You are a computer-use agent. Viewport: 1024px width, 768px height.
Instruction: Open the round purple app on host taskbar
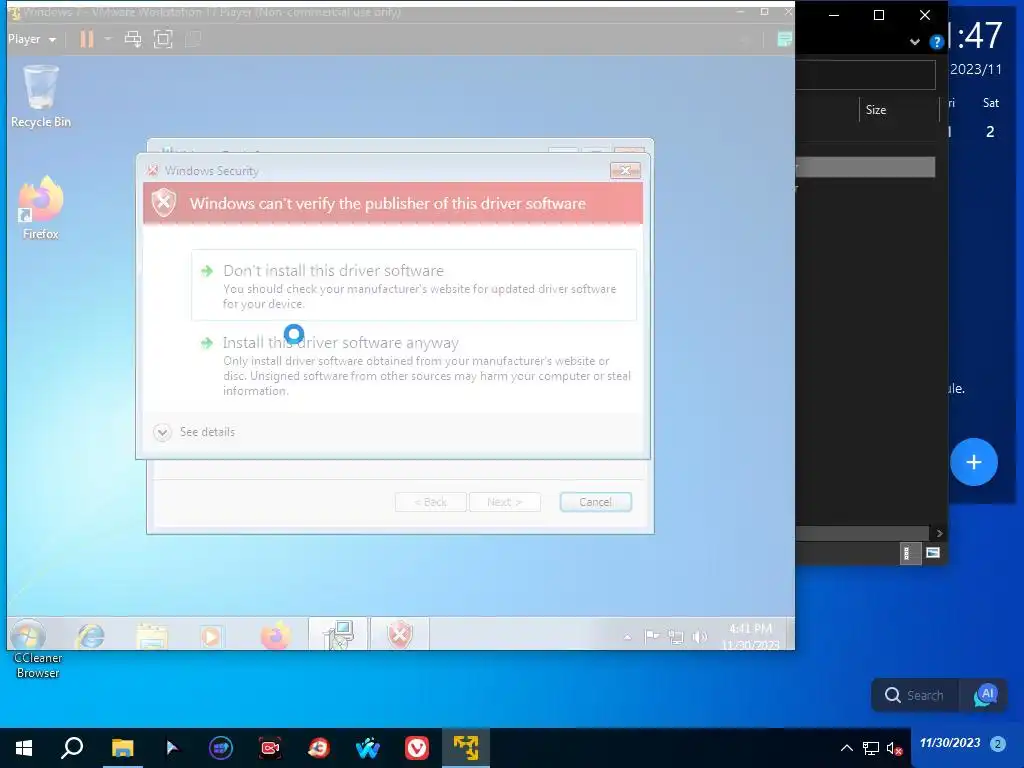221,748
